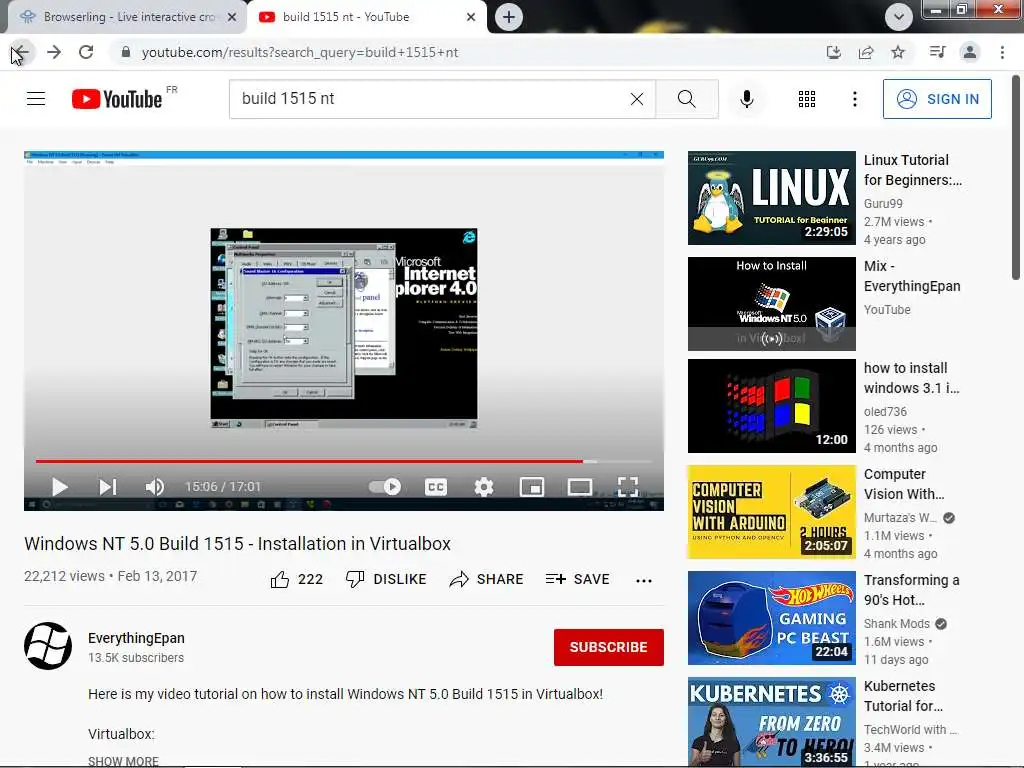The image size is (1024, 768).
Task: Save the video to a playlist
Action: tap(577, 579)
